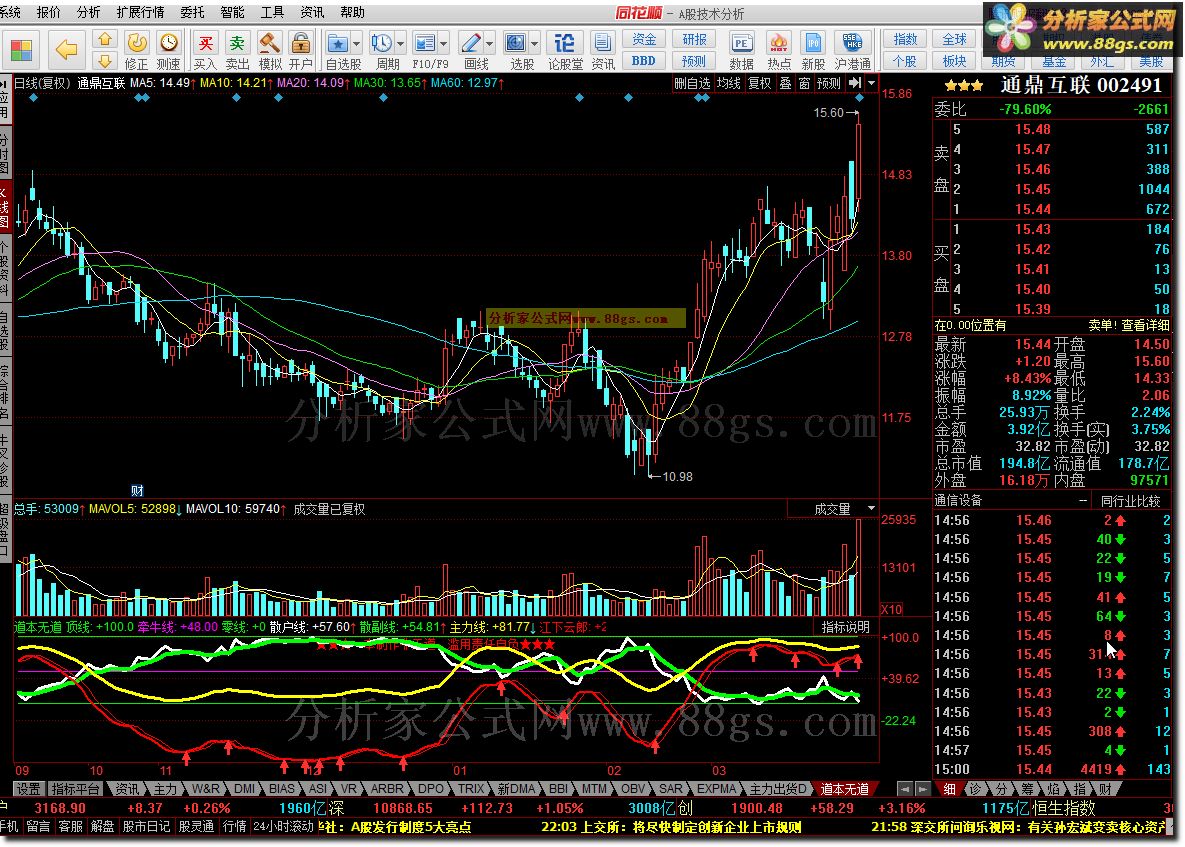Switch to the BIAS indicator tab
The height and width of the screenshot is (847, 1185).
(x=282, y=789)
